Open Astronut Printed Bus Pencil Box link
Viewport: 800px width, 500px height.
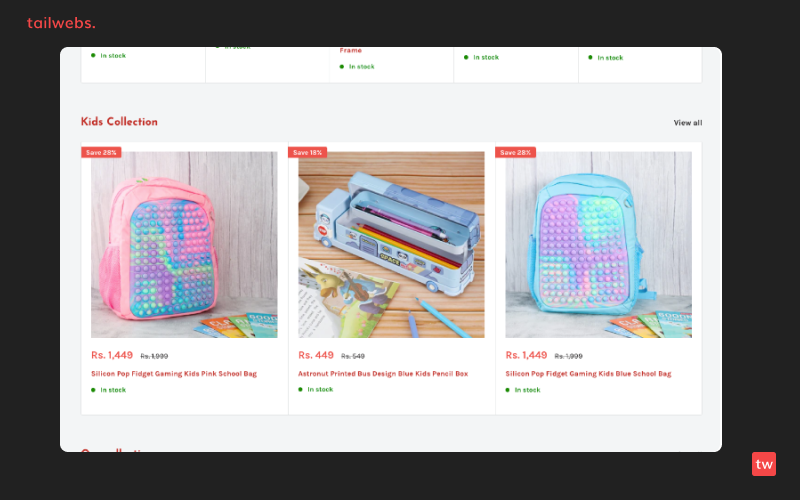(383, 373)
